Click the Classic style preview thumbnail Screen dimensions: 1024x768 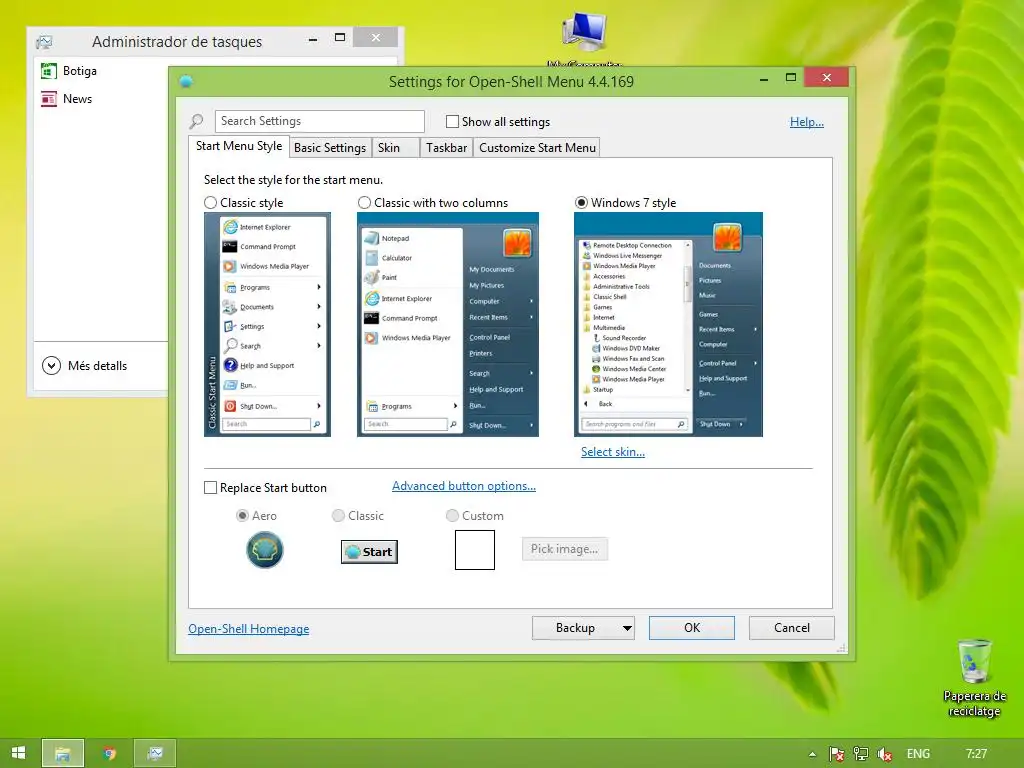pos(267,325)
